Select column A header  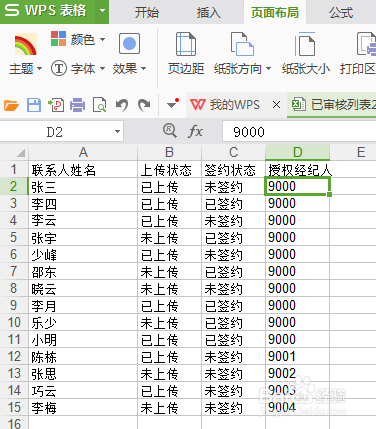(83, 152)
